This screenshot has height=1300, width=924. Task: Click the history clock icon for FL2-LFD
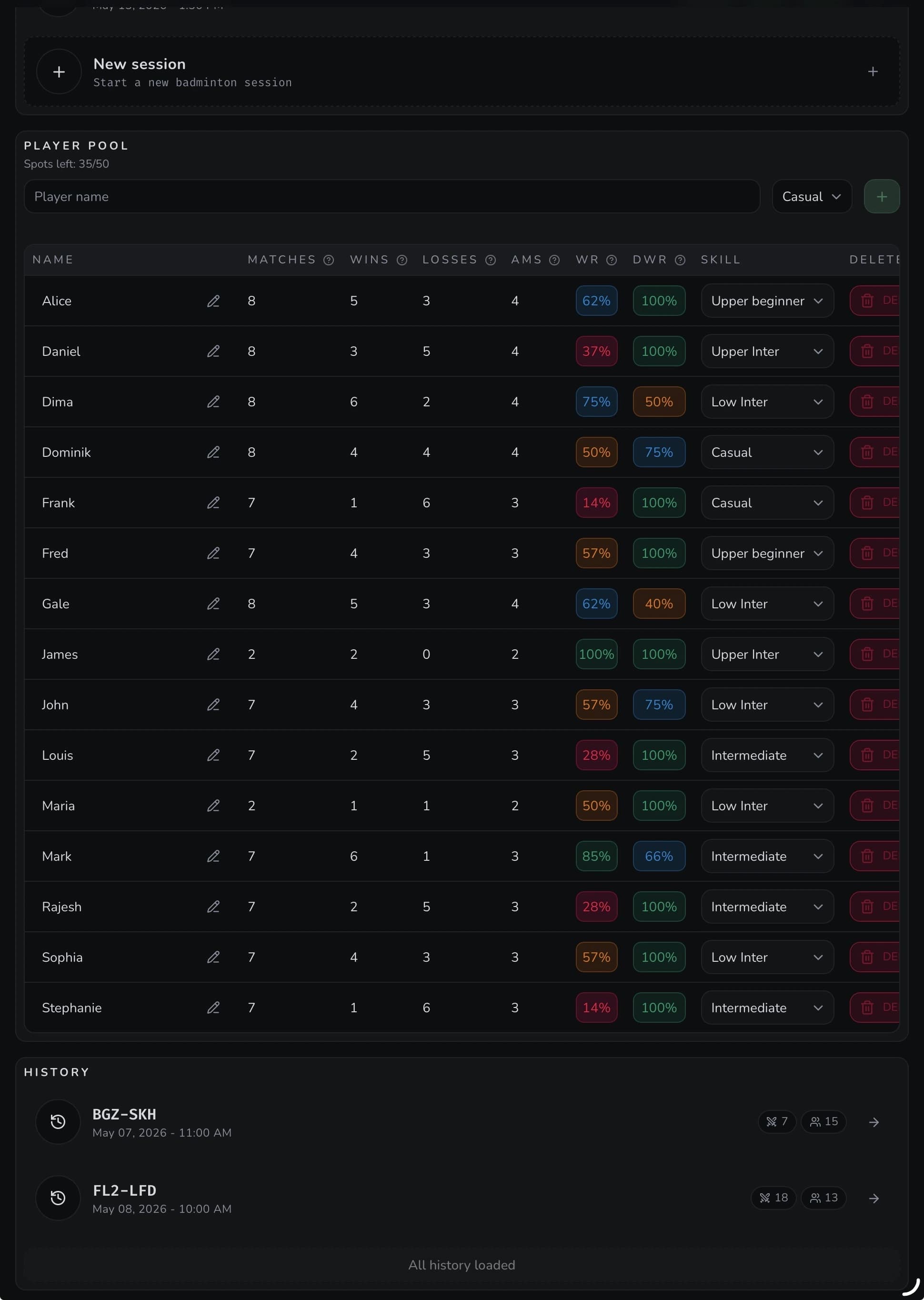pyautogui.click(x=58, y=1198)
